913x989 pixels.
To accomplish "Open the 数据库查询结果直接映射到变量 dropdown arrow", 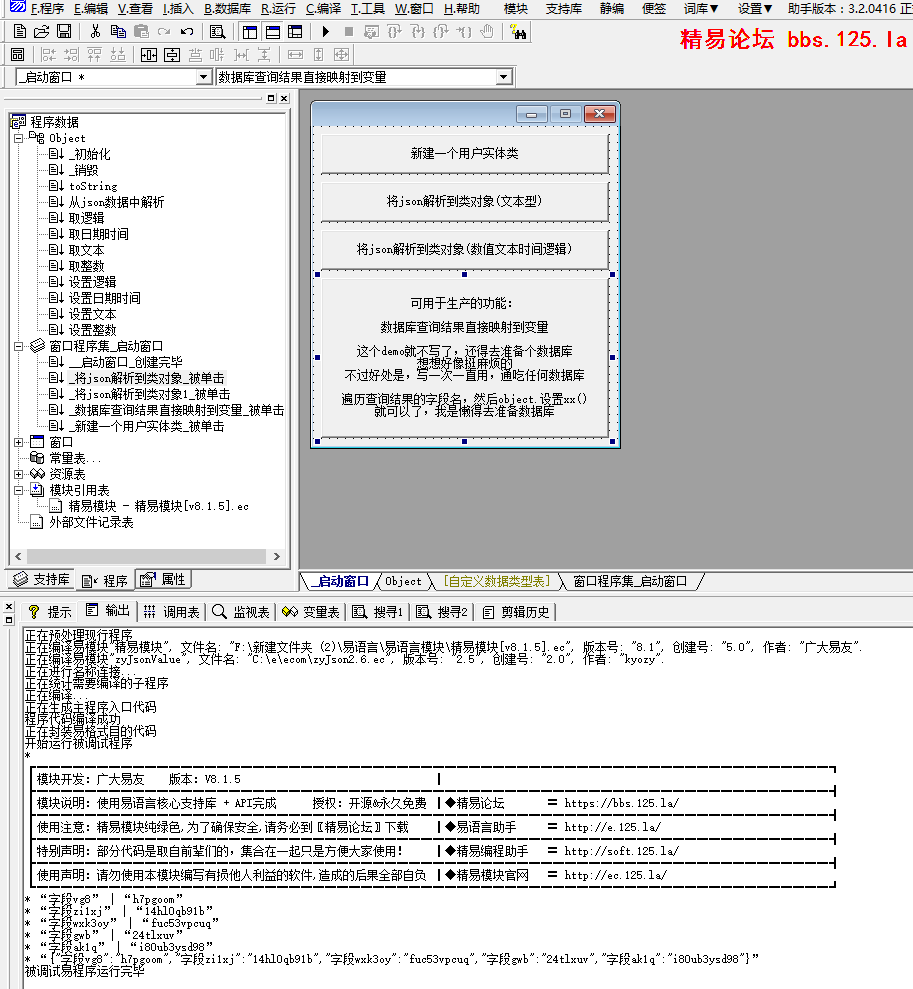I will (x=503, y=77).
